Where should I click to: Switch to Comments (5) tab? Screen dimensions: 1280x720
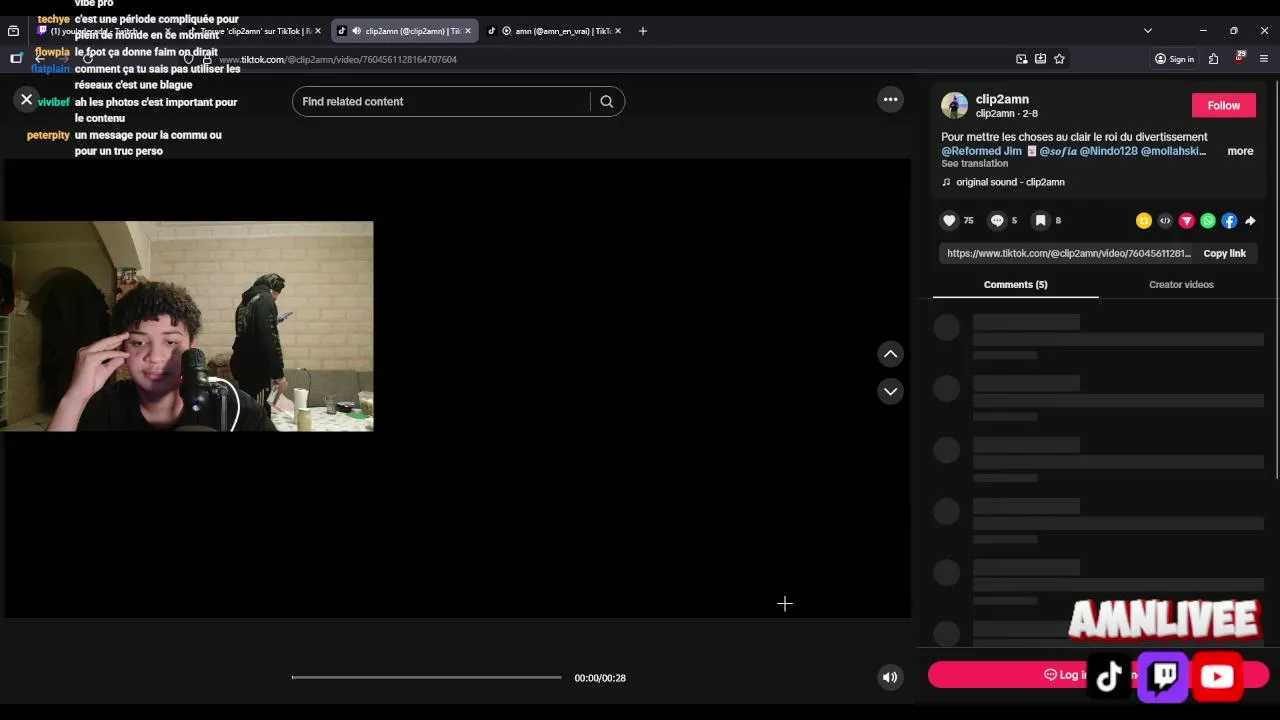(1015, 284)
